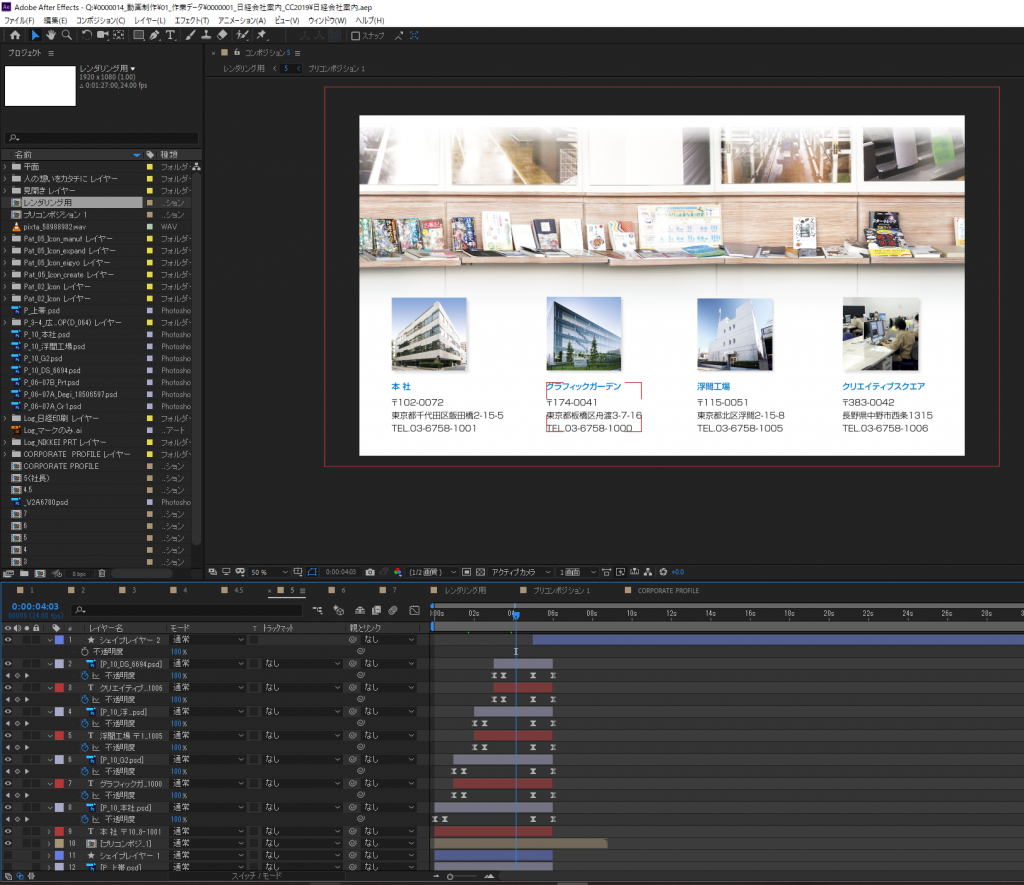Select the Roto Brush tool
The image size is (1024, 885).
(242, 35)
